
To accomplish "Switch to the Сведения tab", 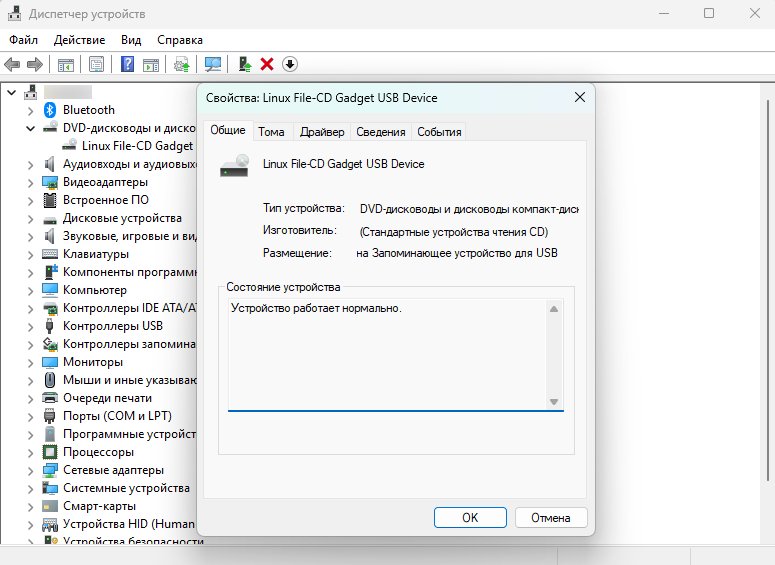I will pyautogui.click(x=381, y=132).
